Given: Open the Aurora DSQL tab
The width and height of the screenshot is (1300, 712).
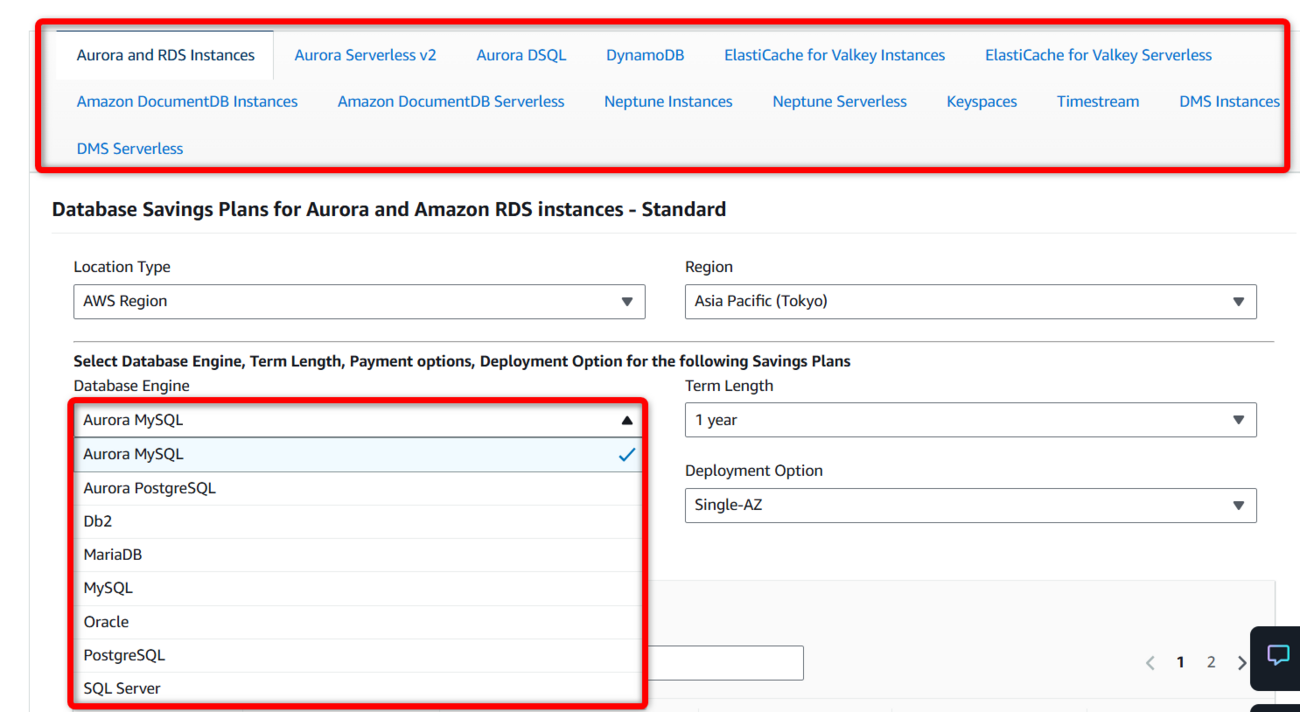Looking at the screenshot, I should pyautogui.click(x=521, y=55).
